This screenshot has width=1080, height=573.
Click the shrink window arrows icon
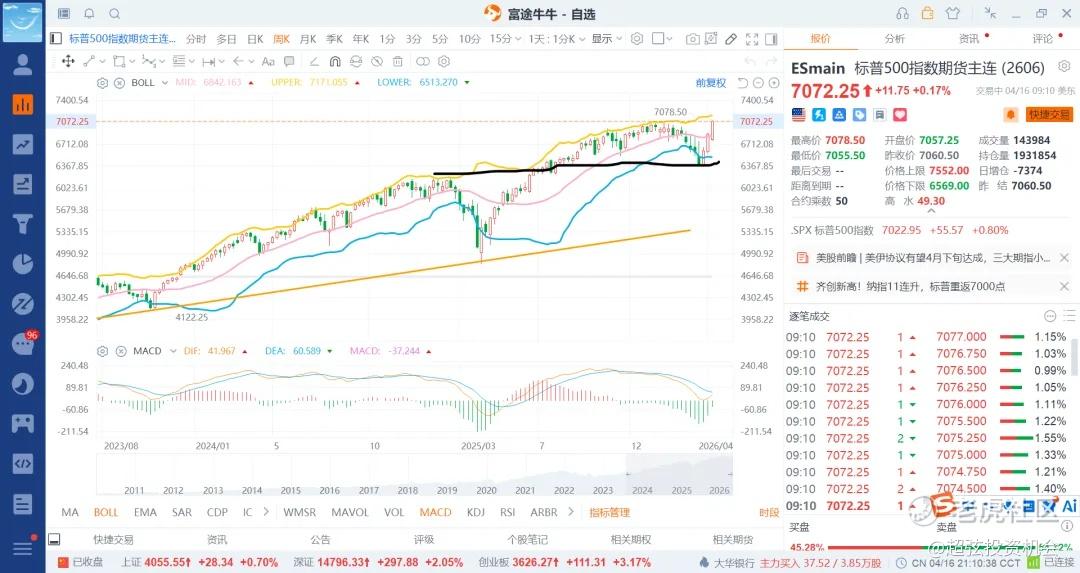pos(990,12)
